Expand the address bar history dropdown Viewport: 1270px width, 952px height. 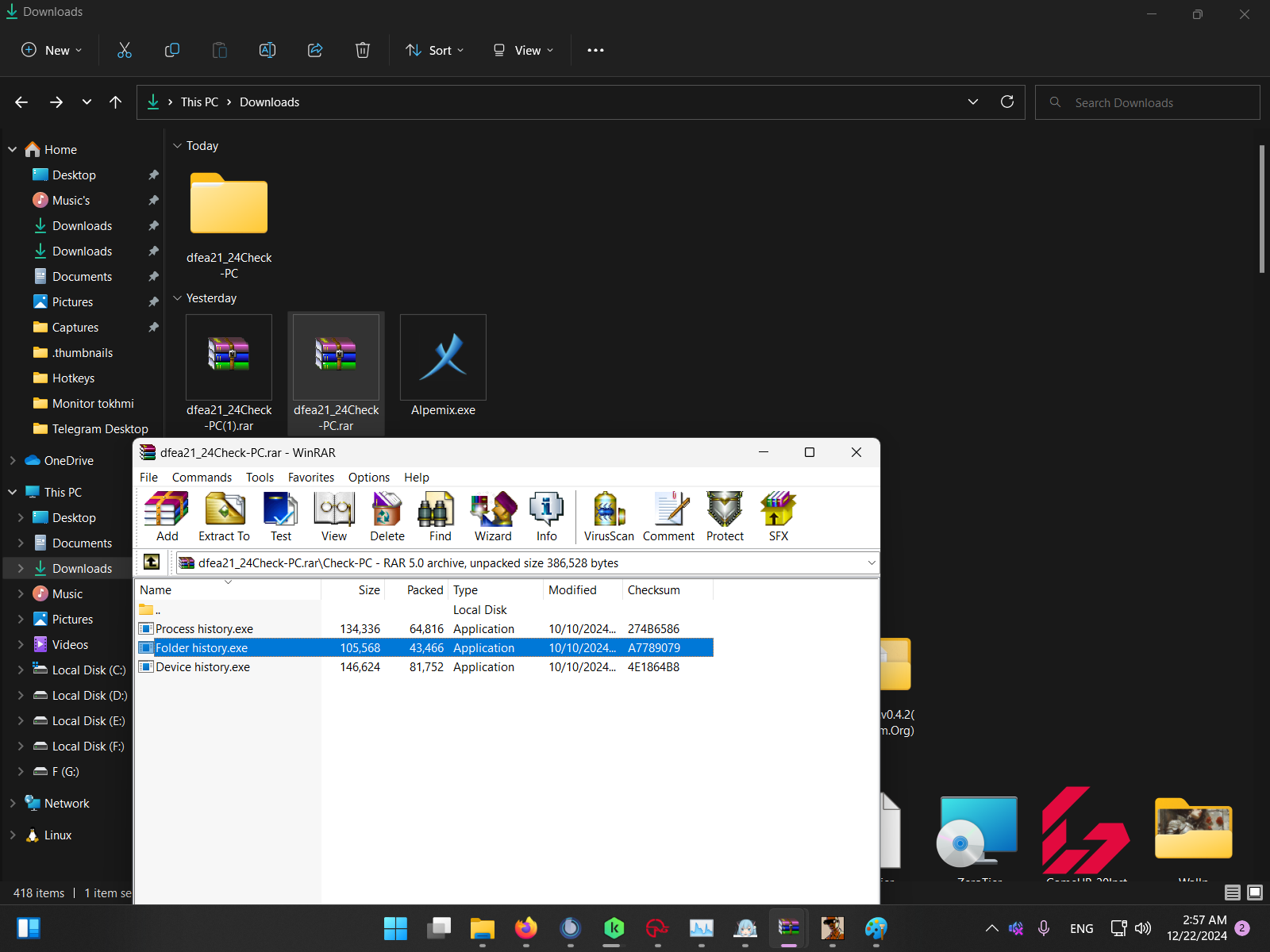973,102
